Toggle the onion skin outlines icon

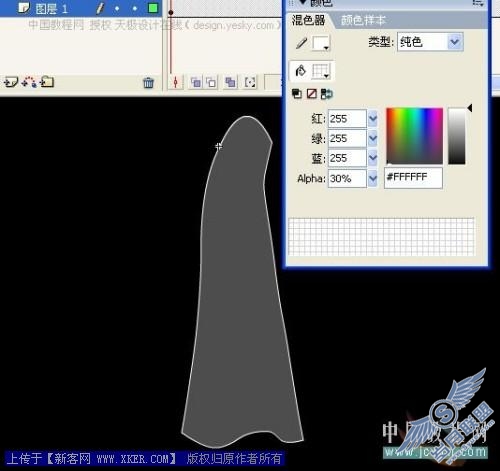click(x=211, y=82)
